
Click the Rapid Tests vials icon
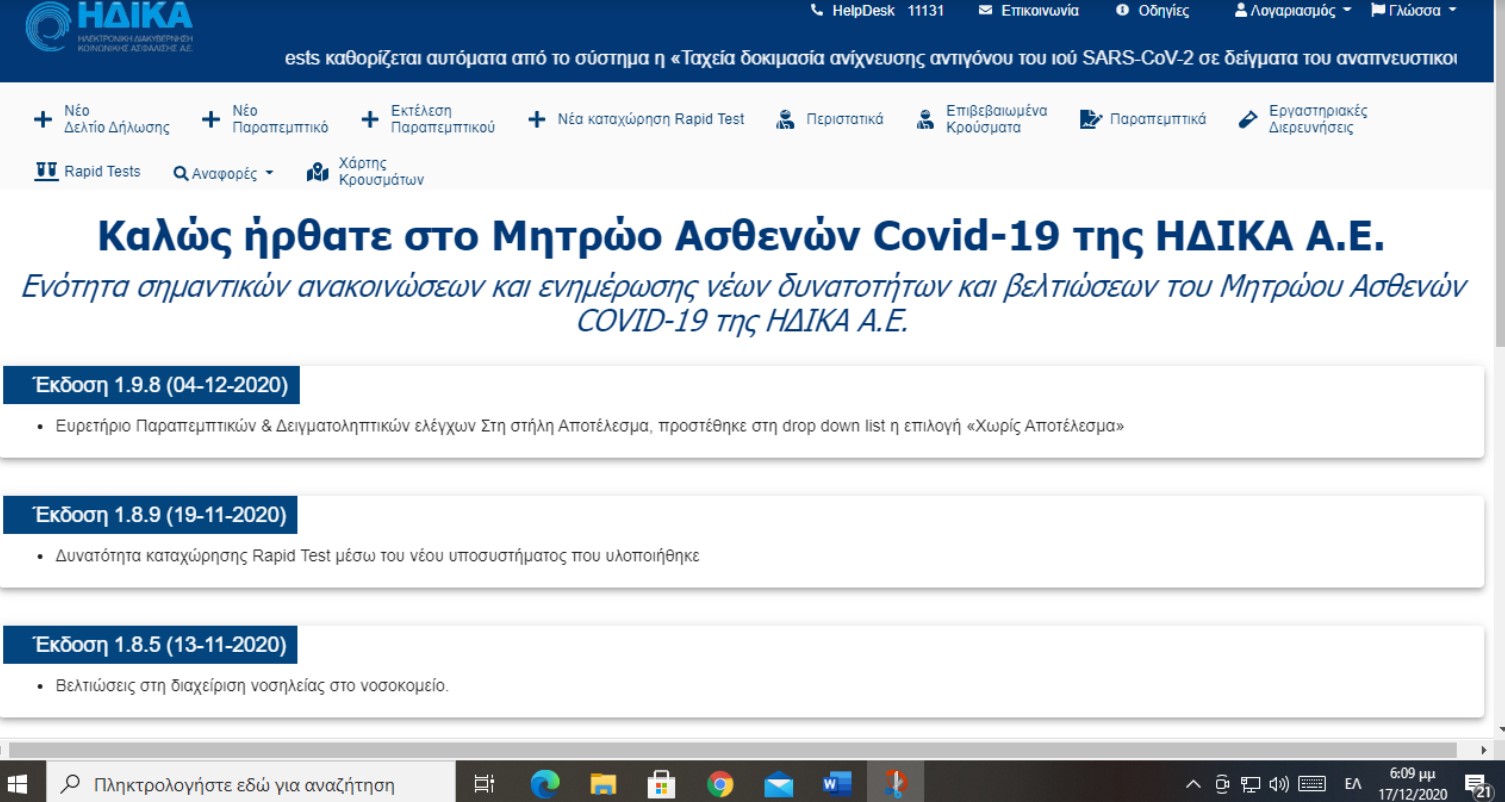(46, 171)
